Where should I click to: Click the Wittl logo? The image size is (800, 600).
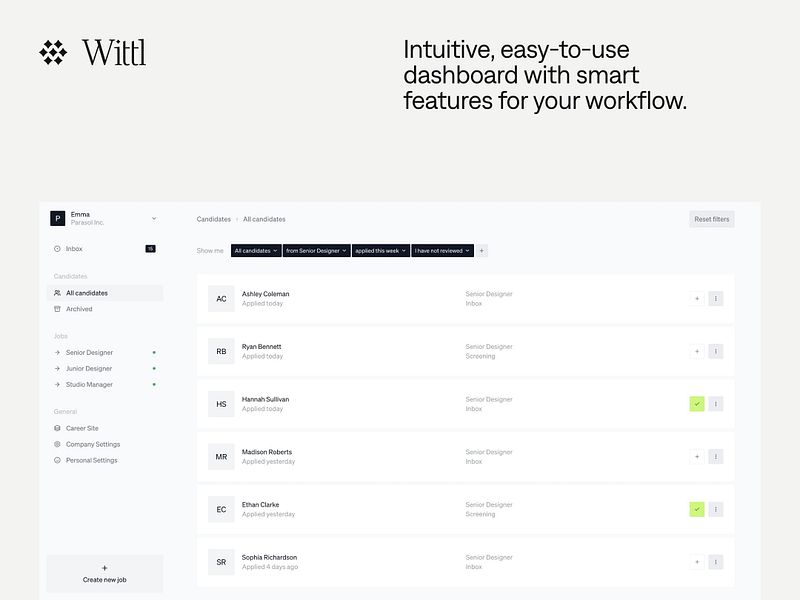pyautogui.click(x=93, y=52)
